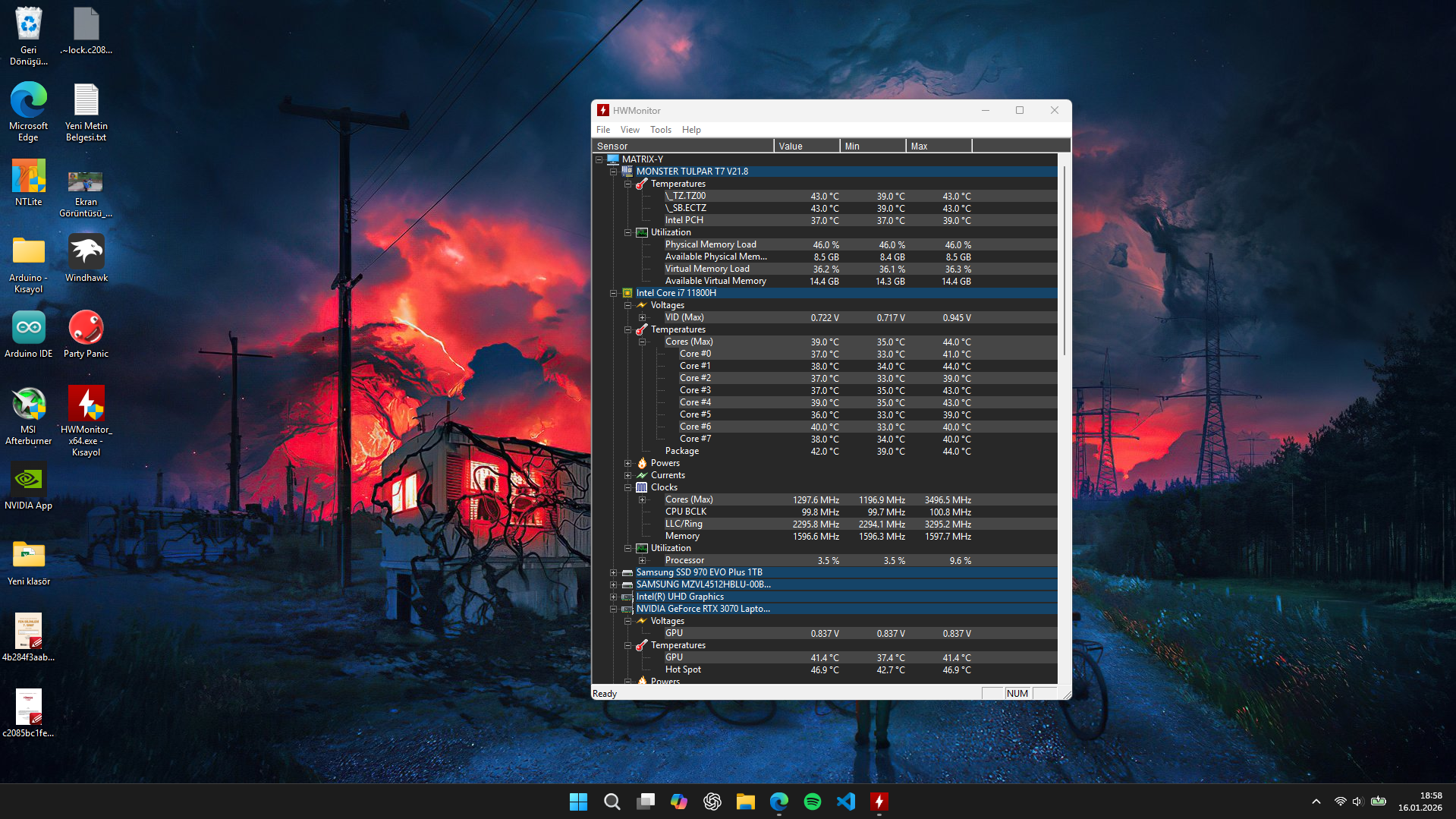The height and width of the screenshot is (819, 1456).
Task: Expand the SAMSUNG MZVL4512HBLU node
Action: 614,584
